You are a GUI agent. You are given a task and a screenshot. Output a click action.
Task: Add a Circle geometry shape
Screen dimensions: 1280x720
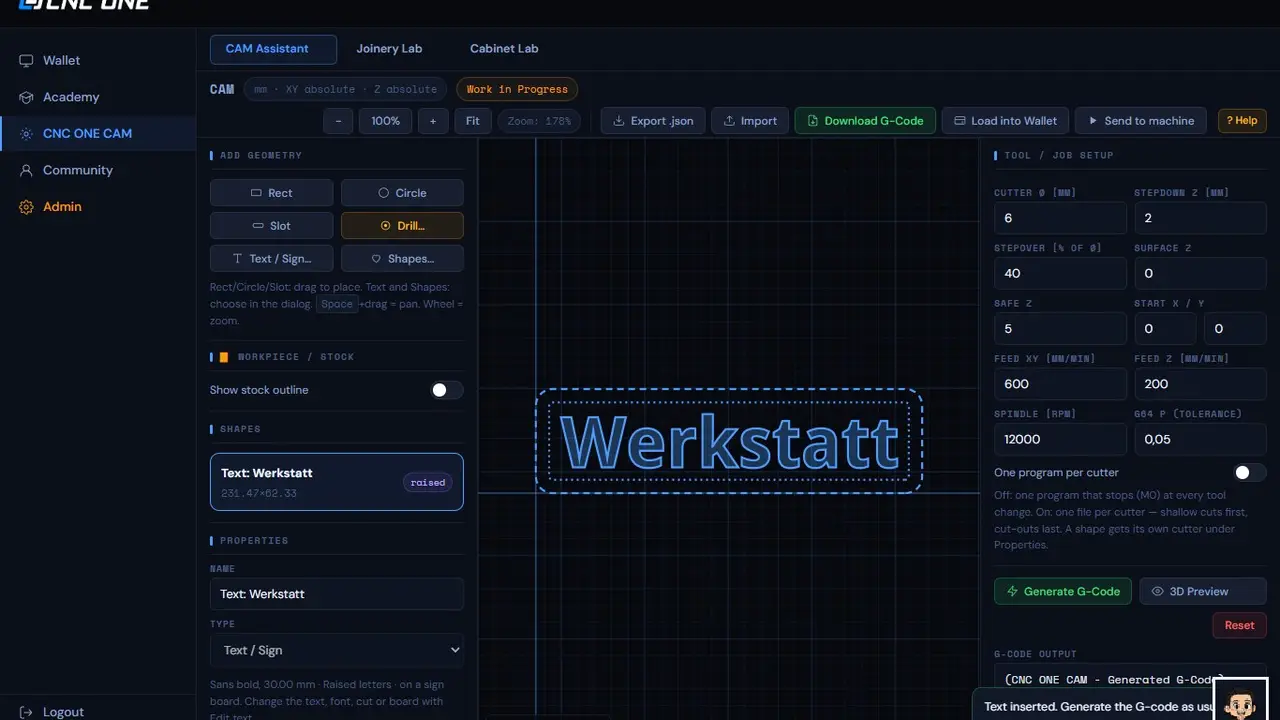402,193
